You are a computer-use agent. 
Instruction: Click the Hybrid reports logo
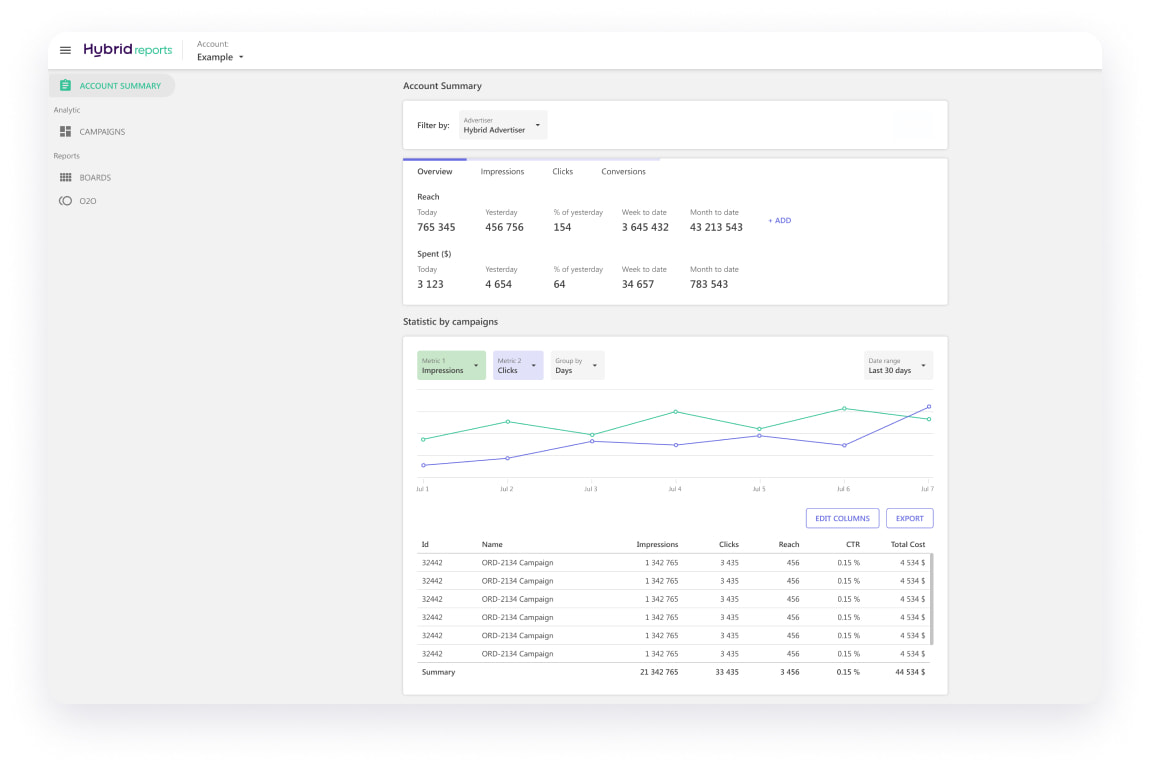tap(127, 50)
